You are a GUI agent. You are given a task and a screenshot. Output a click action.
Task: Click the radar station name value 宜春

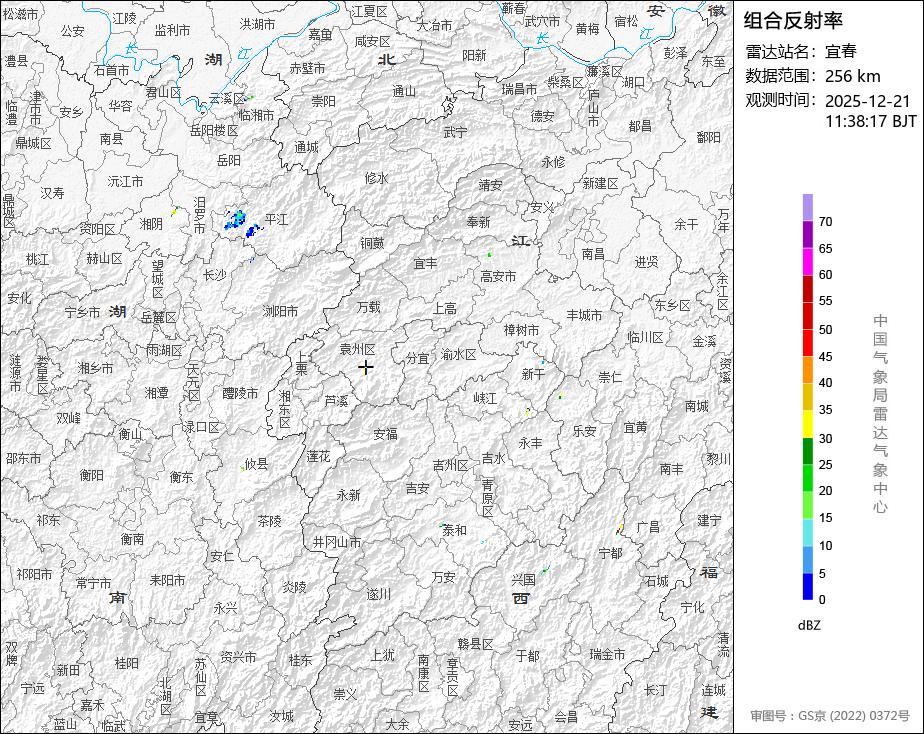pos(840,51)
